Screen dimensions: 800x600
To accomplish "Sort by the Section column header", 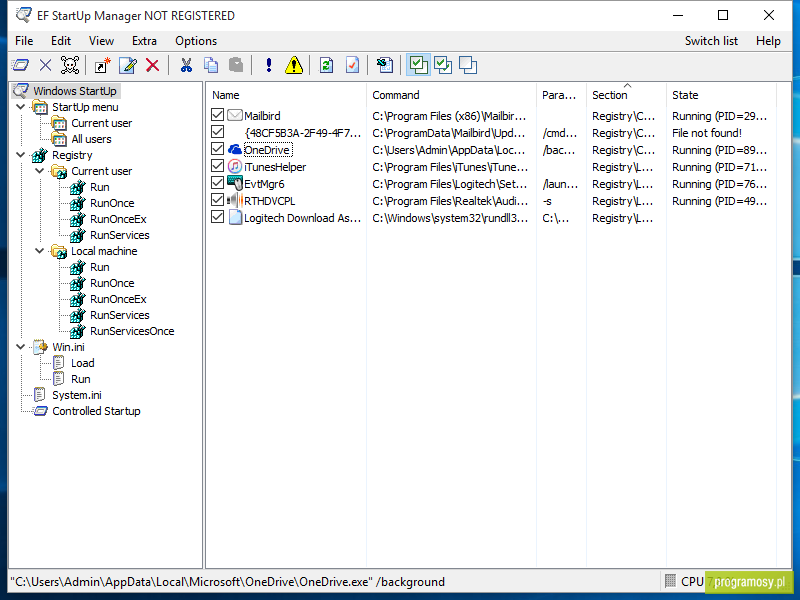I will tap(626, 95).
